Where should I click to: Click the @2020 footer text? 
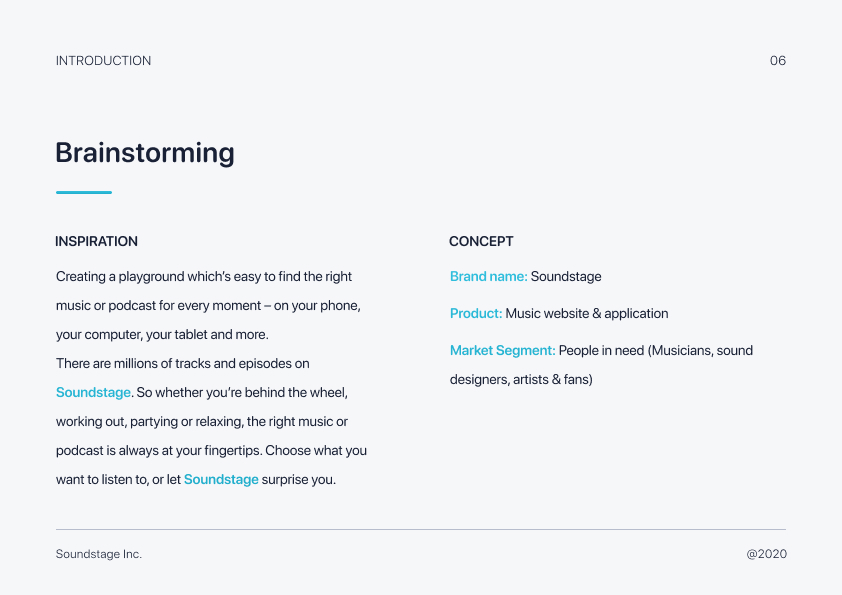[x=766, y=554]
